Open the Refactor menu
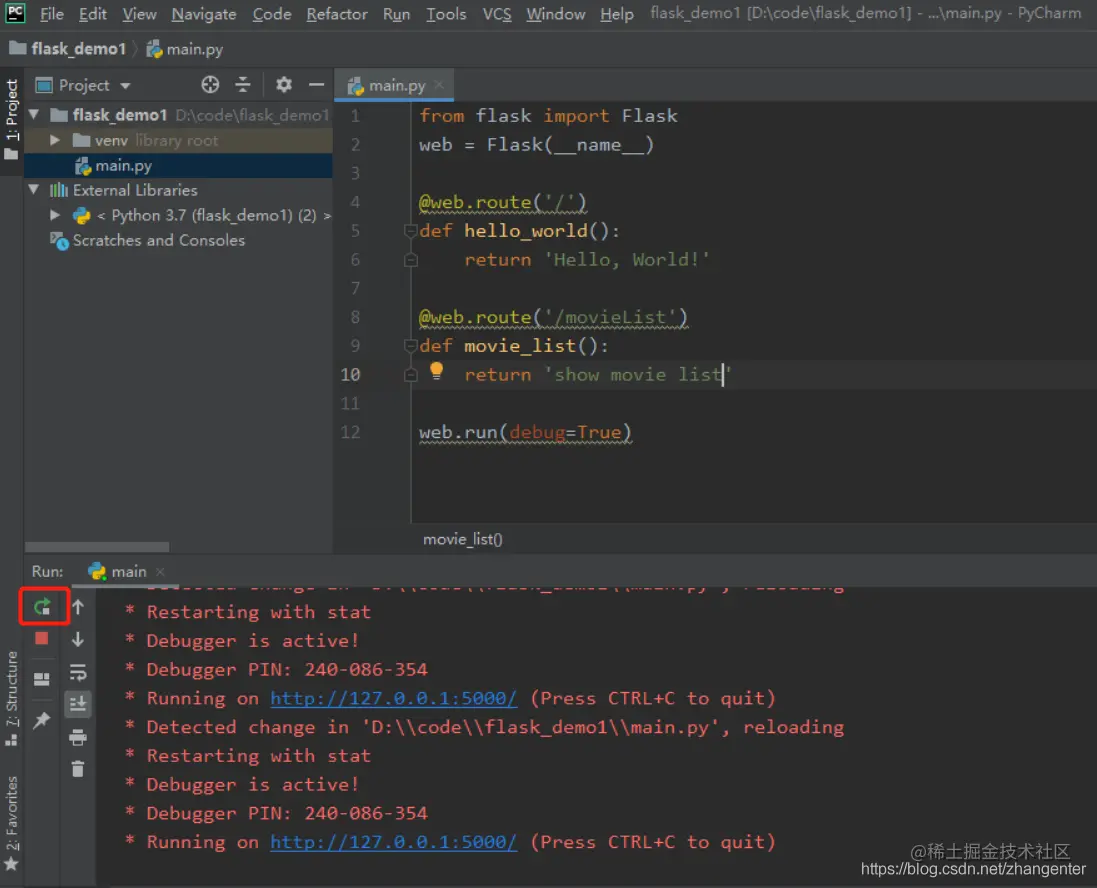Screen dimensions: 1097x888 click(337, 14)
